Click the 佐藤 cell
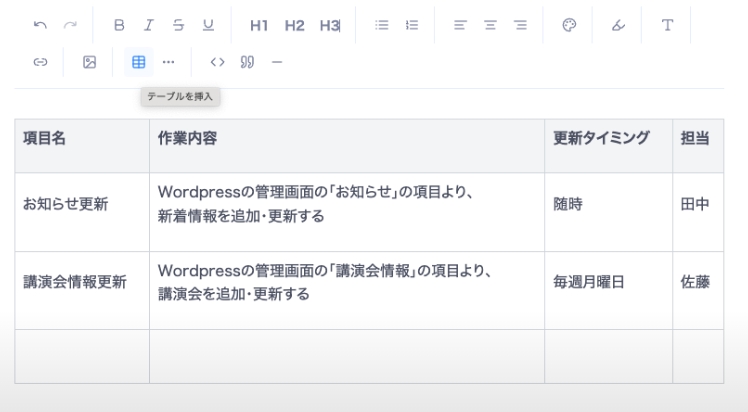Screen dimensions: 748x412 click(x=698, y=290)
